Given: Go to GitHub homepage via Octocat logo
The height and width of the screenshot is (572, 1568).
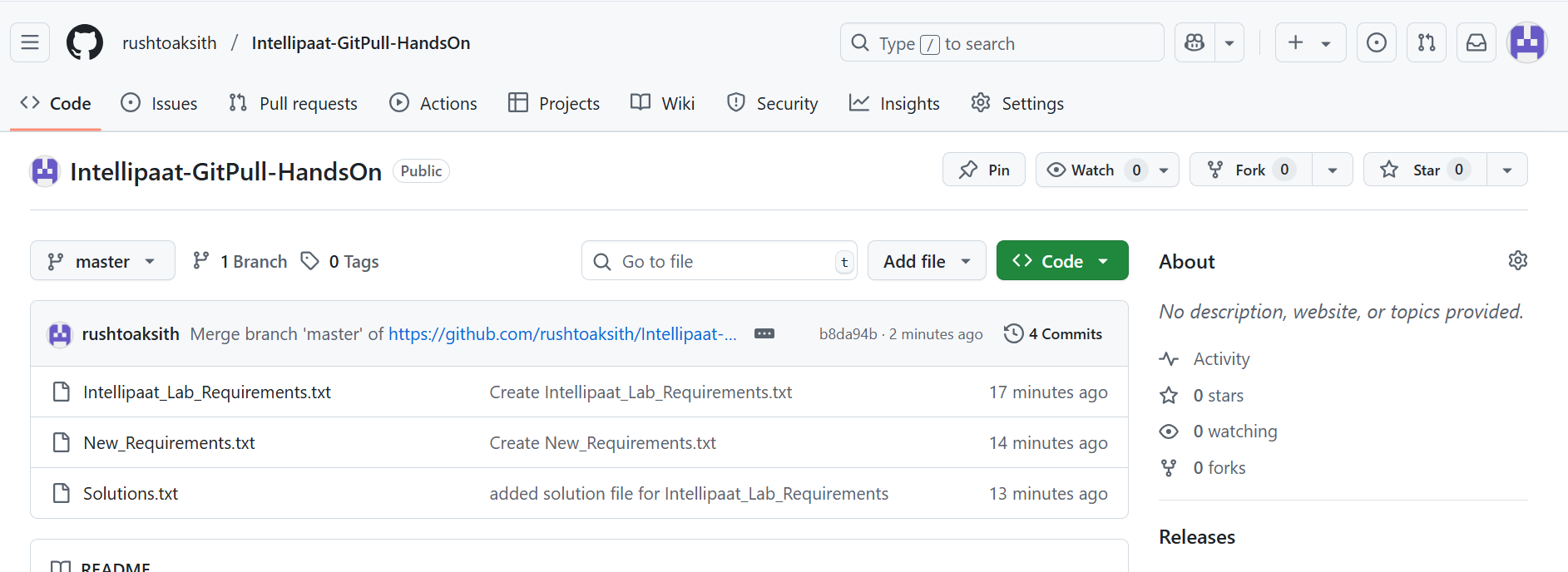Looking at the screenshot, I should click(x=85, y=42).
